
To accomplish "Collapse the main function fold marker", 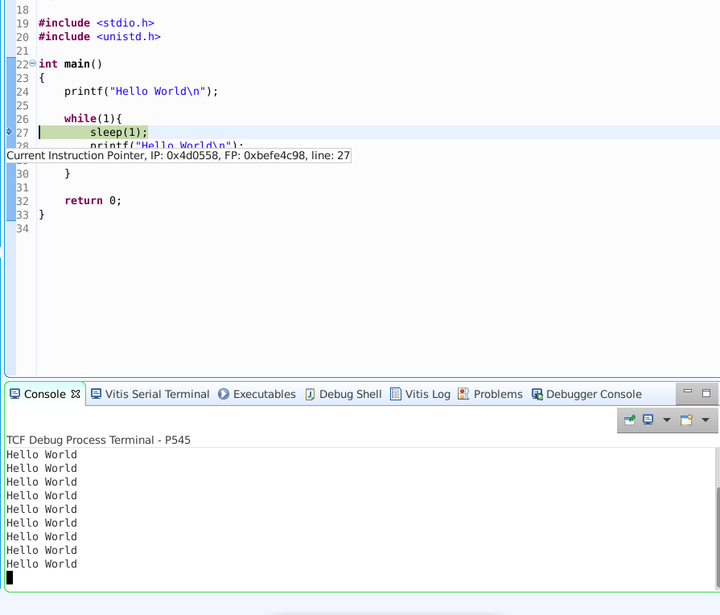I will coord(32,64).
